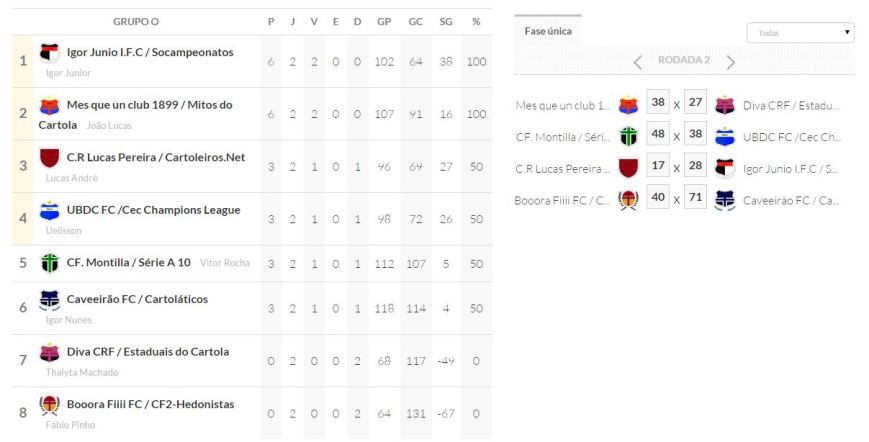Screen dimensions: 869x442
Task: Click C.R Lucas Pereira maroon shield in standings
Action: pos(49,157)
